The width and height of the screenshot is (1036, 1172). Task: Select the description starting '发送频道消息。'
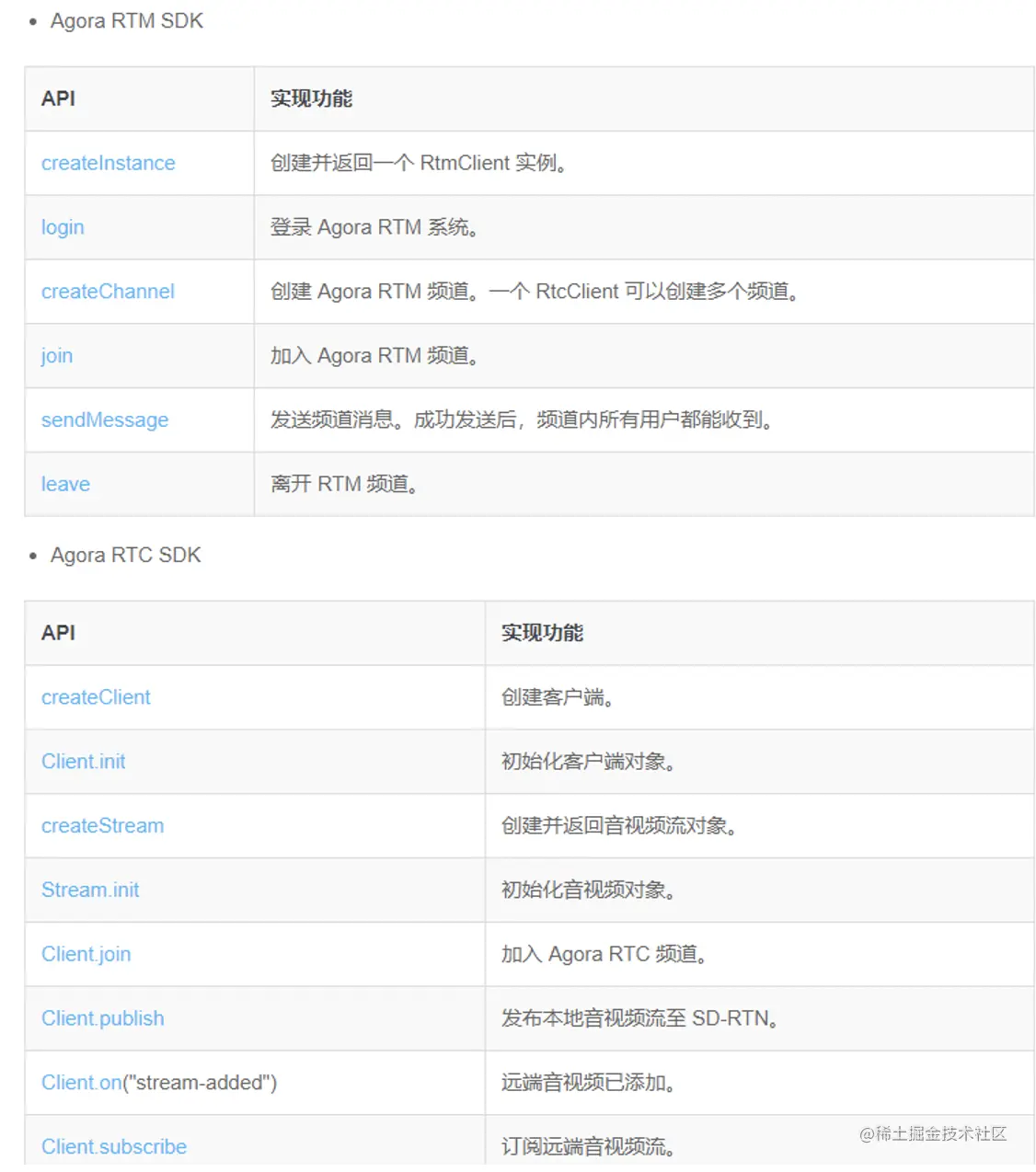pos(522,420)
